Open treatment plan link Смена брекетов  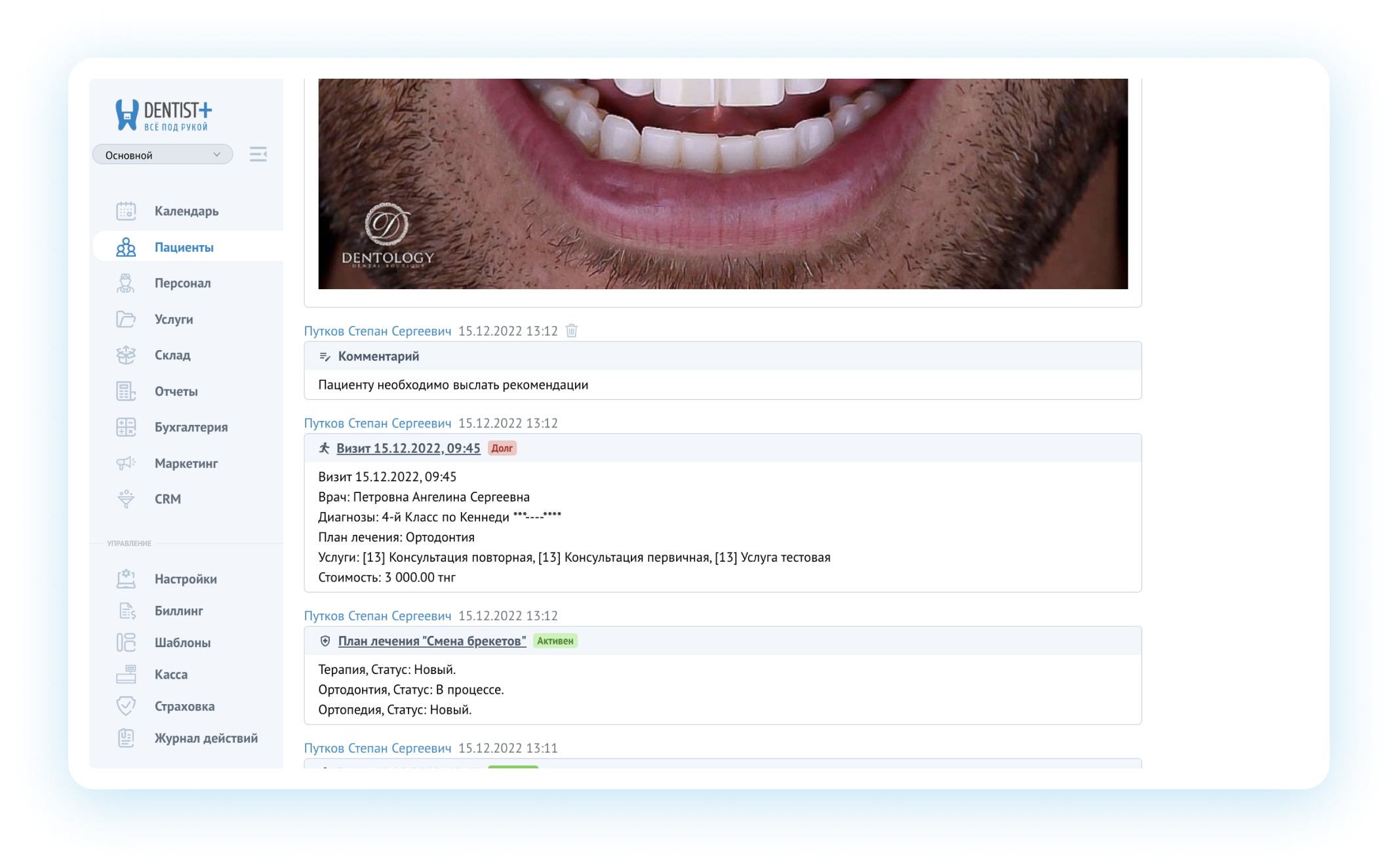click(x=431, y=641)
